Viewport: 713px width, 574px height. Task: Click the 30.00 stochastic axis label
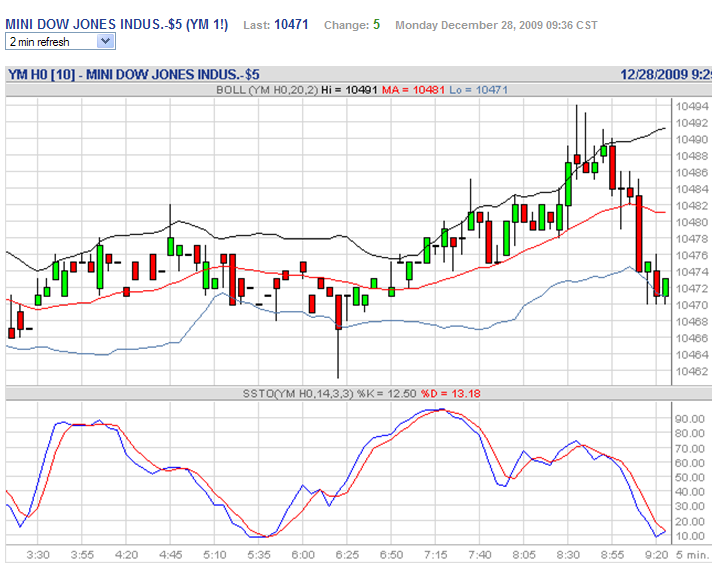tap(690, 506)
